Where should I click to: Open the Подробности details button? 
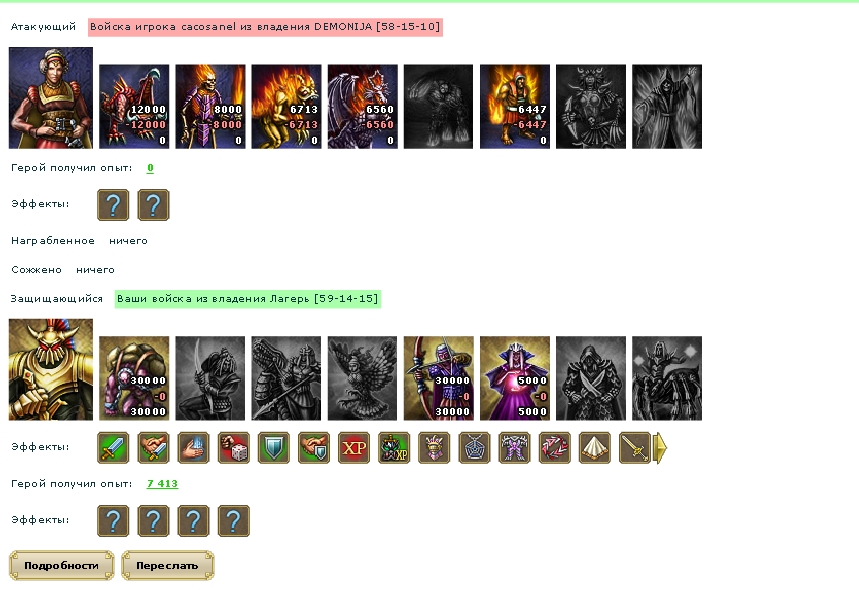(x=61, y=565)
